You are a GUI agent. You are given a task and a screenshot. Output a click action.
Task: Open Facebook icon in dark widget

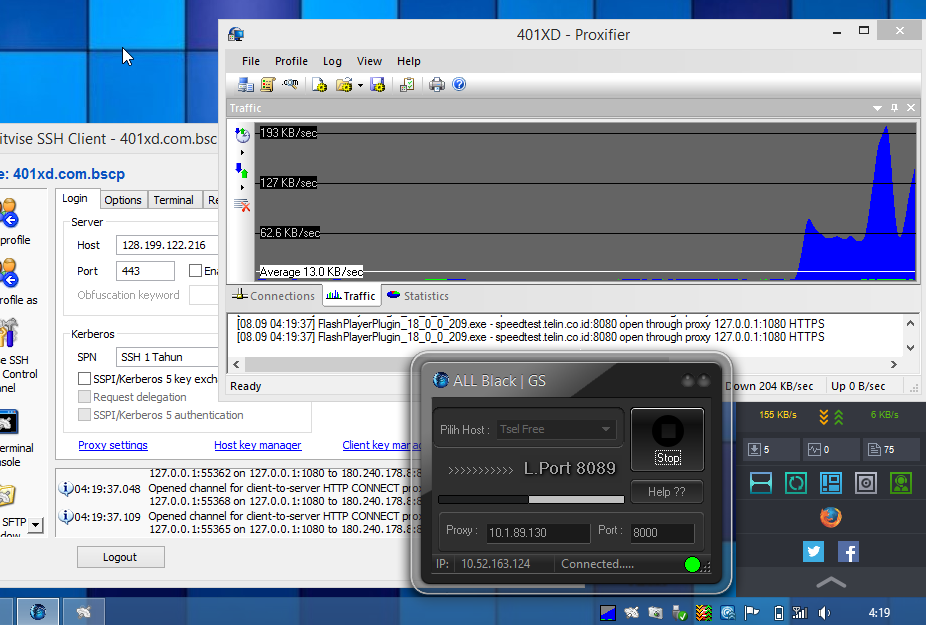[x=848, y=552]
